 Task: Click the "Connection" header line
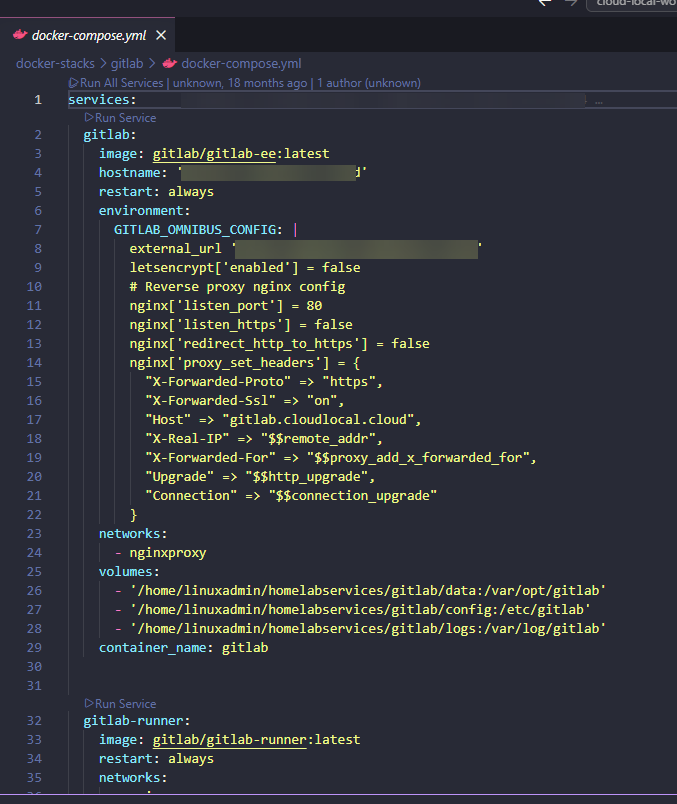pyautogui.click(x=291, y=495)
